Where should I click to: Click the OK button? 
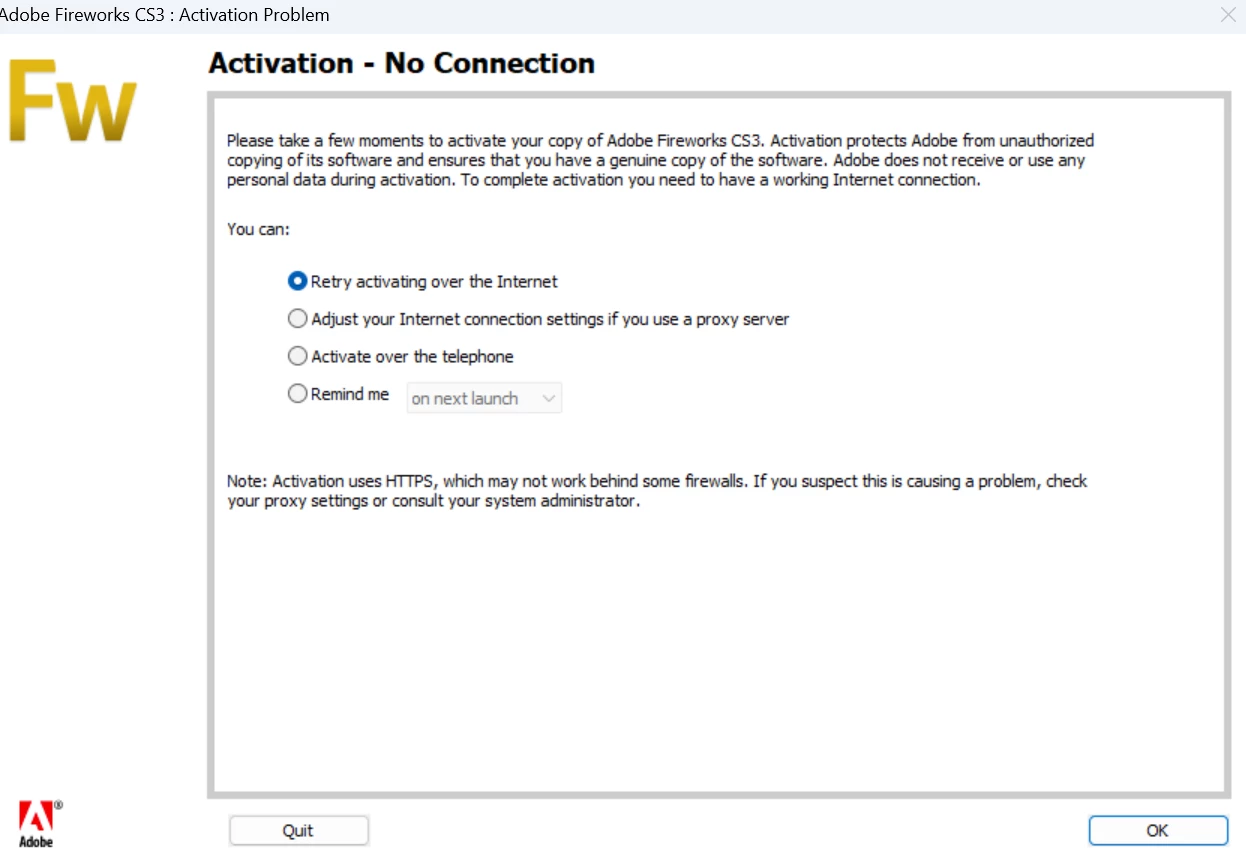[1158, 831]
